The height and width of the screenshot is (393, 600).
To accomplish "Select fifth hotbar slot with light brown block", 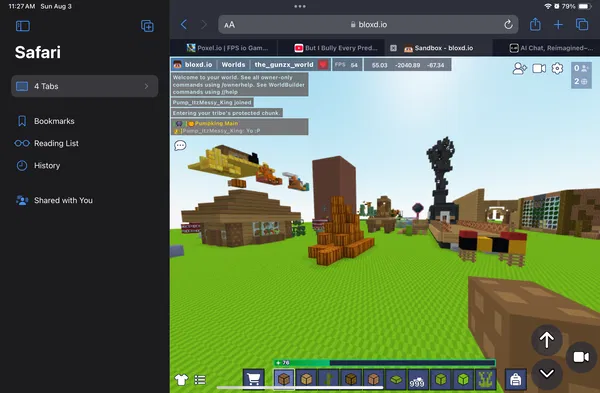I will click(x=373, y=379).
